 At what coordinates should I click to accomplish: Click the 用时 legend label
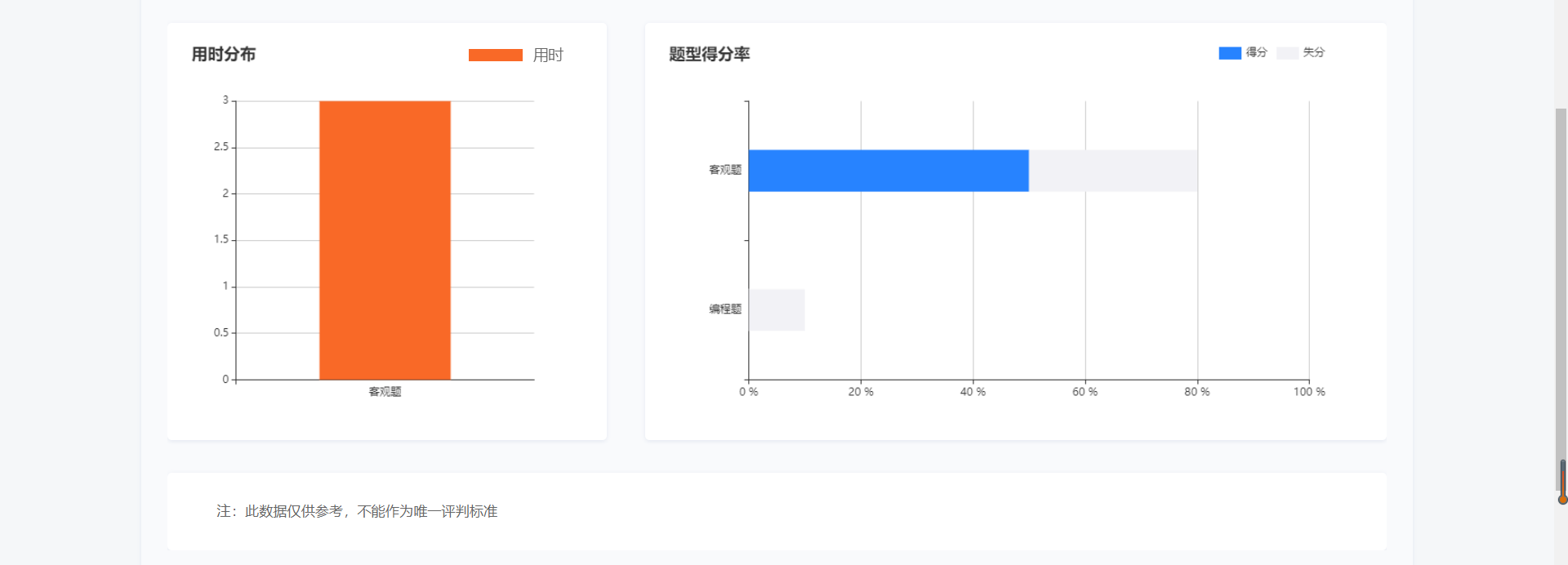coord(548,55)
